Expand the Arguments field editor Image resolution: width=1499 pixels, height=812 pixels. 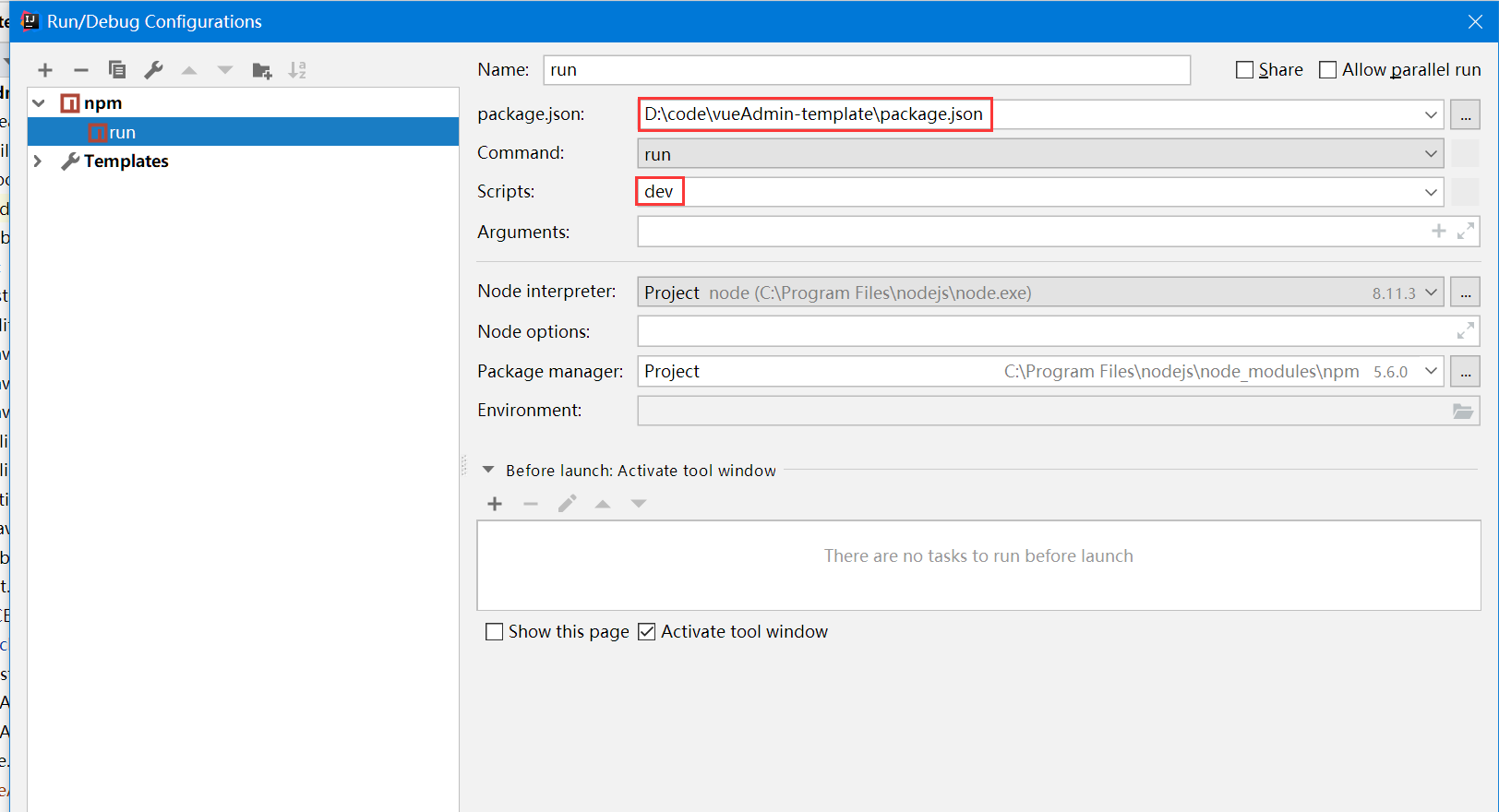point(1466,231)
